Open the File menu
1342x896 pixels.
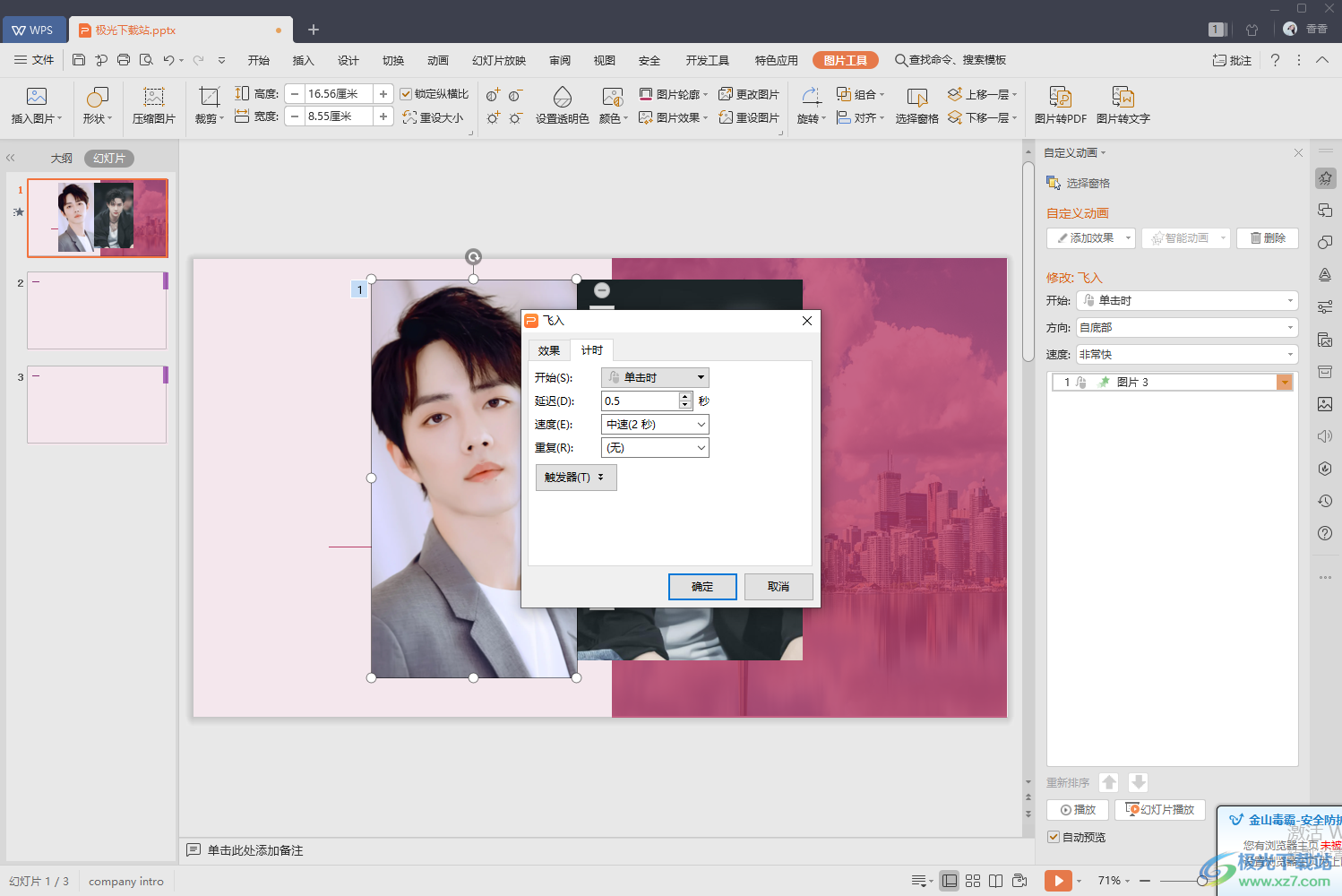click(34, 60)
